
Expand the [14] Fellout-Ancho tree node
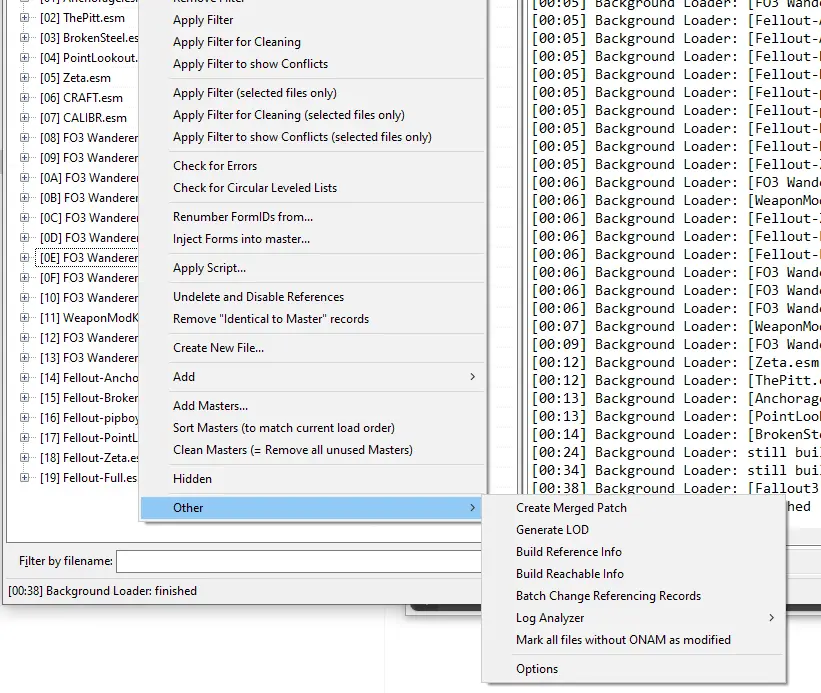(x=24, y=377)
